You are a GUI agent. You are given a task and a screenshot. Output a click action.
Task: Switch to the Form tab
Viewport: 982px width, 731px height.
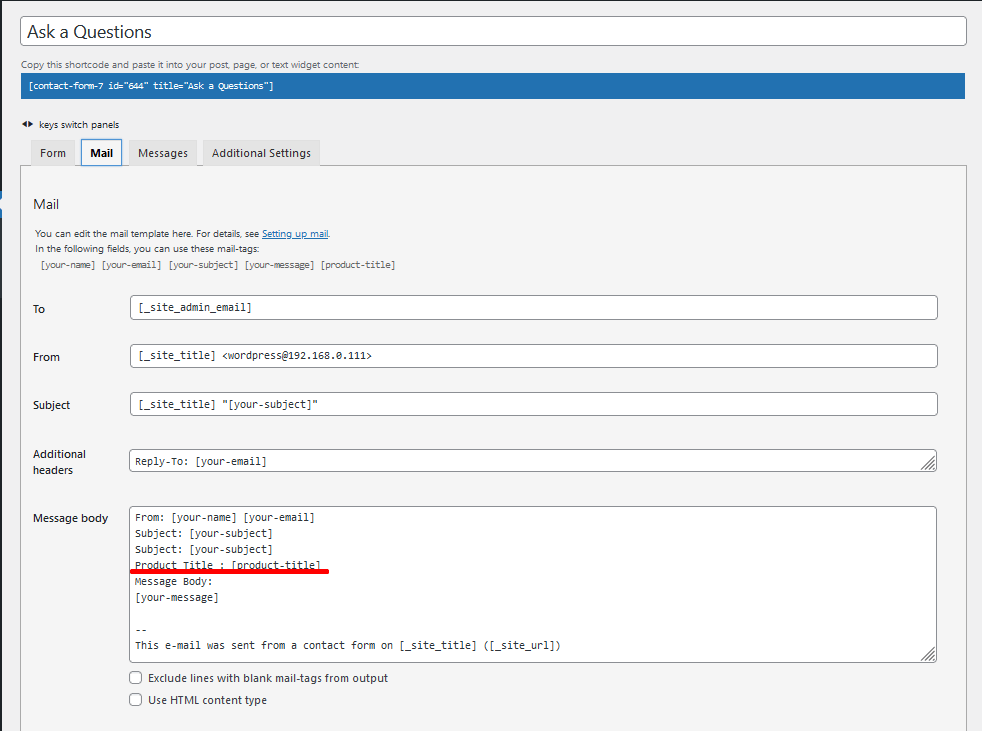(53, 153)
